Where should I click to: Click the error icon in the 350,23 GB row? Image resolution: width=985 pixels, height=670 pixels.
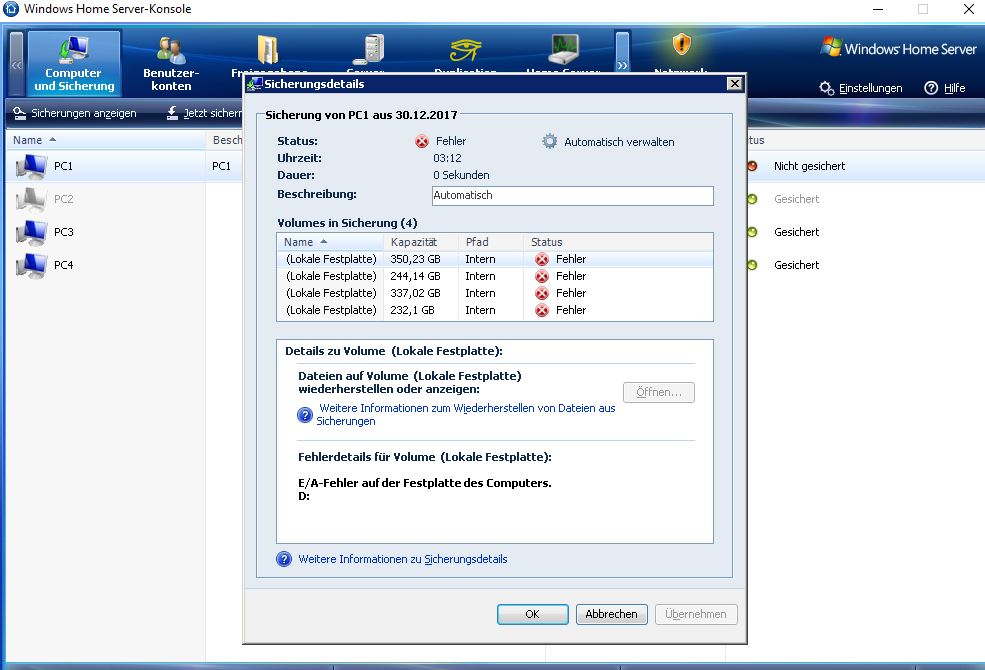tap(541, 259)
